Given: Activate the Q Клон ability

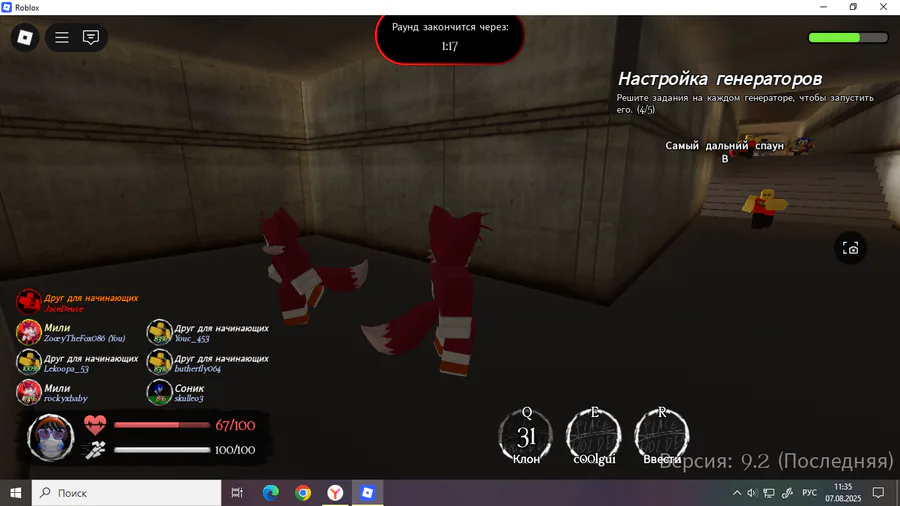Looking at the screenshot, I should [x=526, y=435].
